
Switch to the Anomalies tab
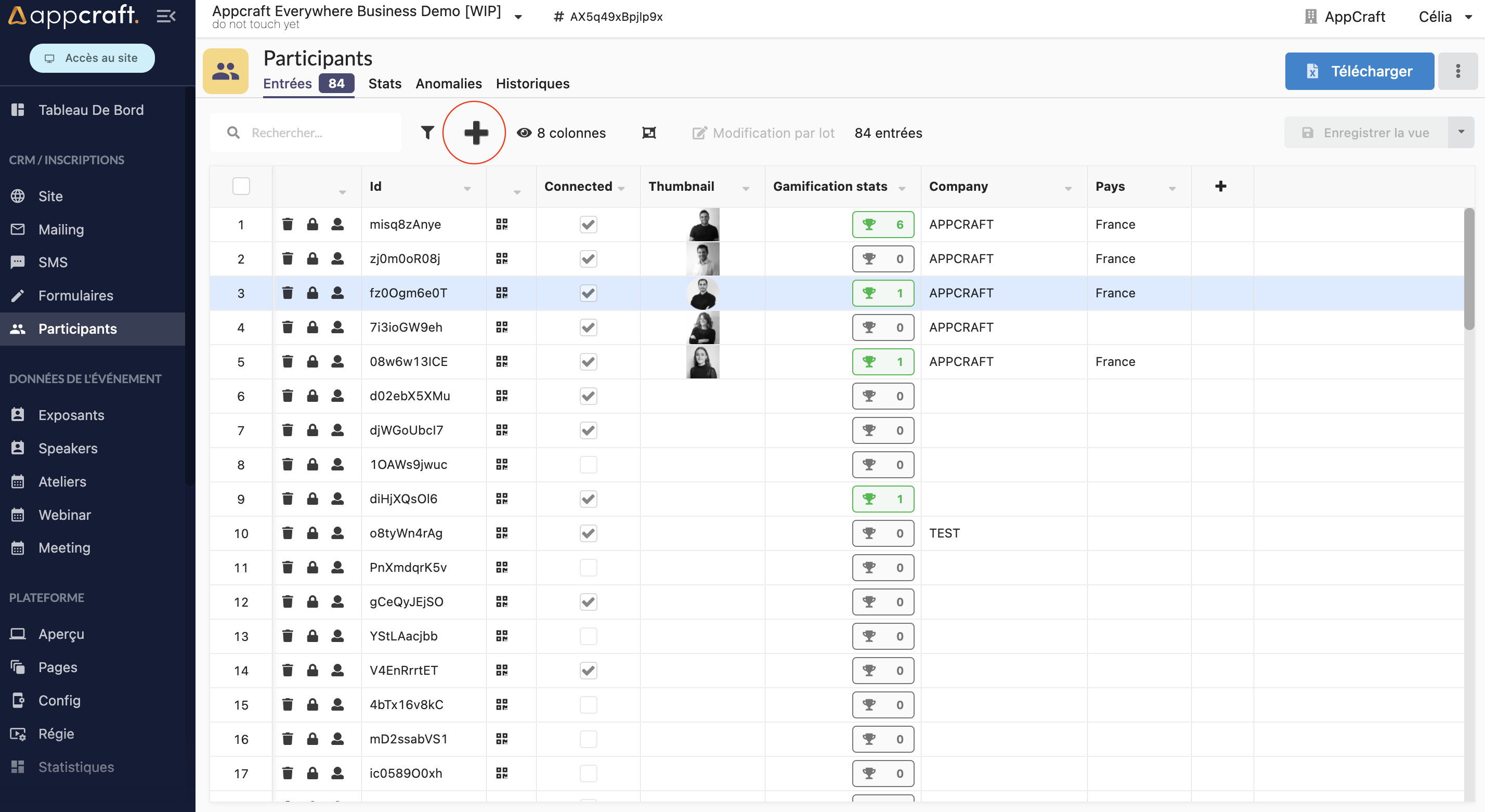(x=449, y=84)
